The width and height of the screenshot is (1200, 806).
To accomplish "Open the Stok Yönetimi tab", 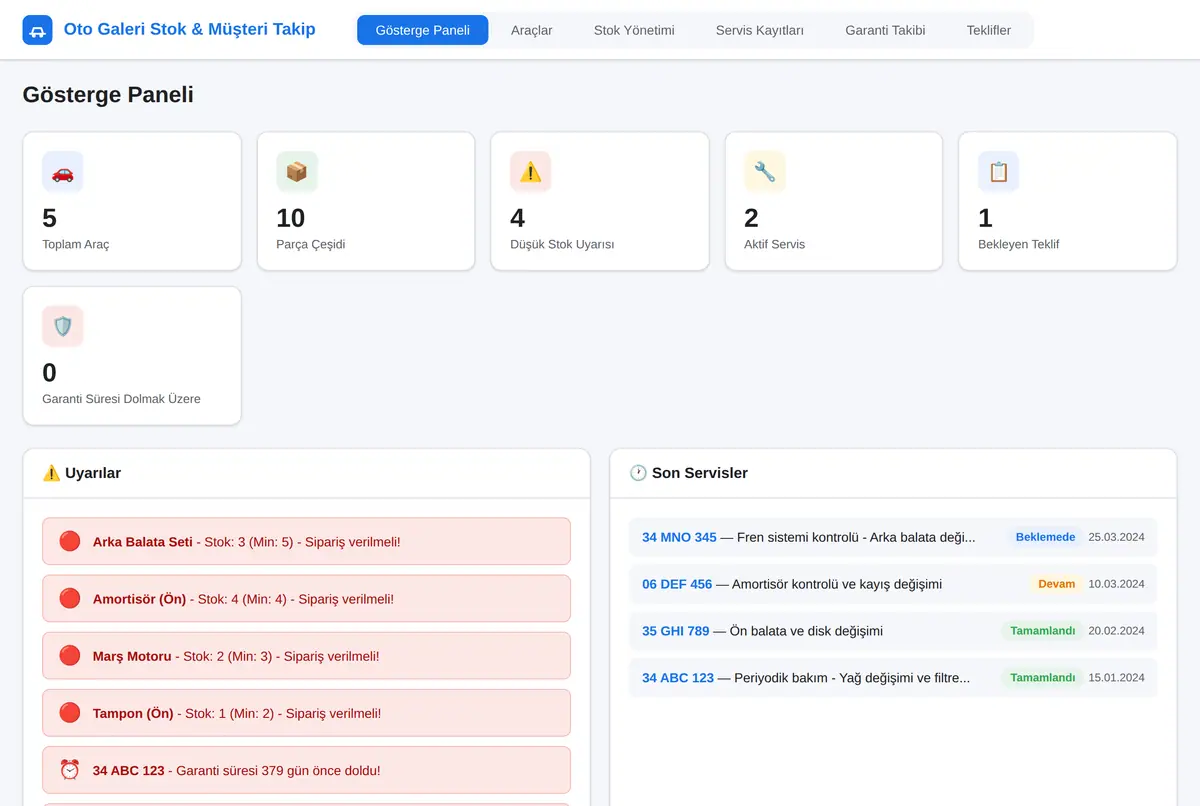I will click(x=634, y=30).
